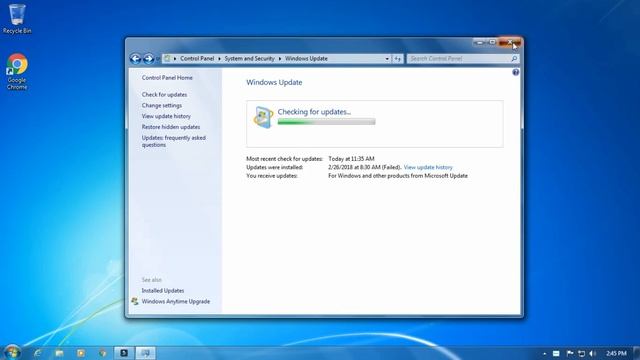Open Updates: frequently asked questions

click(x=174, y=141)
